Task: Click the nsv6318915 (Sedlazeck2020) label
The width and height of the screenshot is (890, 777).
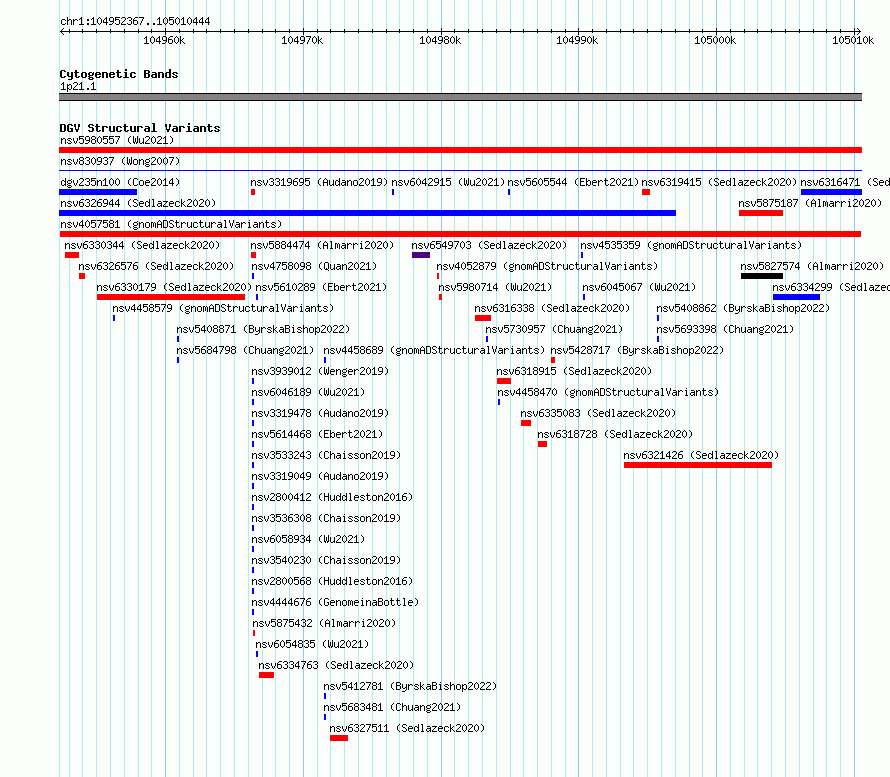Action: click(x=574, y=371)
